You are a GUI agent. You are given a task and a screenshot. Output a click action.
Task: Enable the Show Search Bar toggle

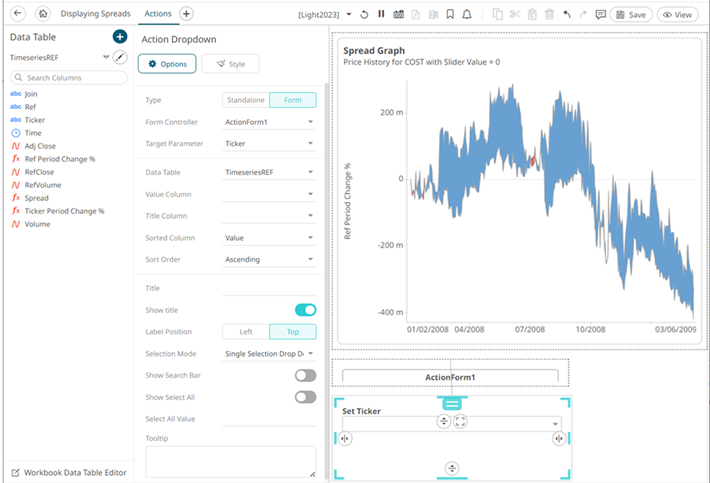tap(305, 375)
